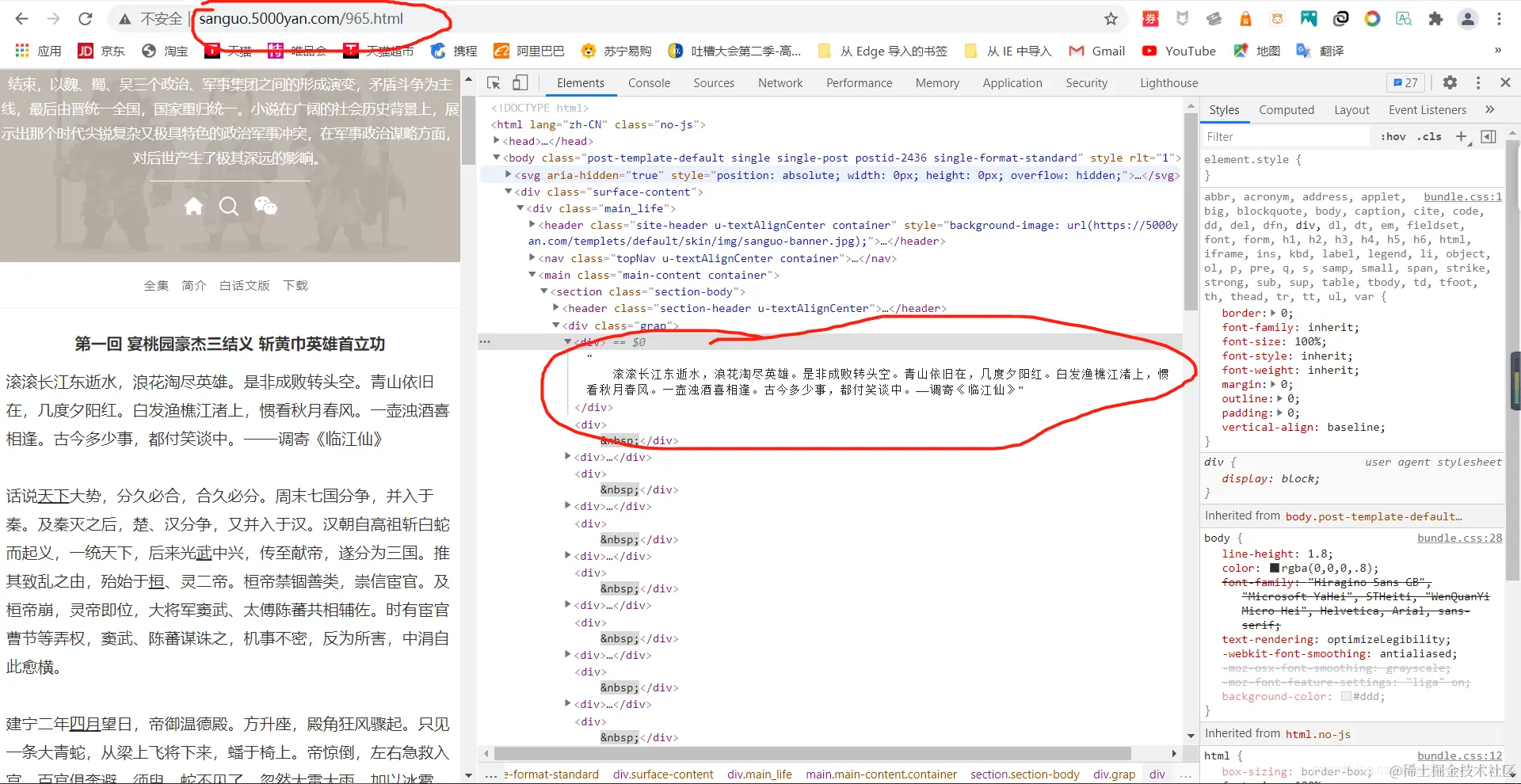This screenshot has width=1521, height=784.
Task: Click the search icon on the webpage
Action: pos(229,206)
